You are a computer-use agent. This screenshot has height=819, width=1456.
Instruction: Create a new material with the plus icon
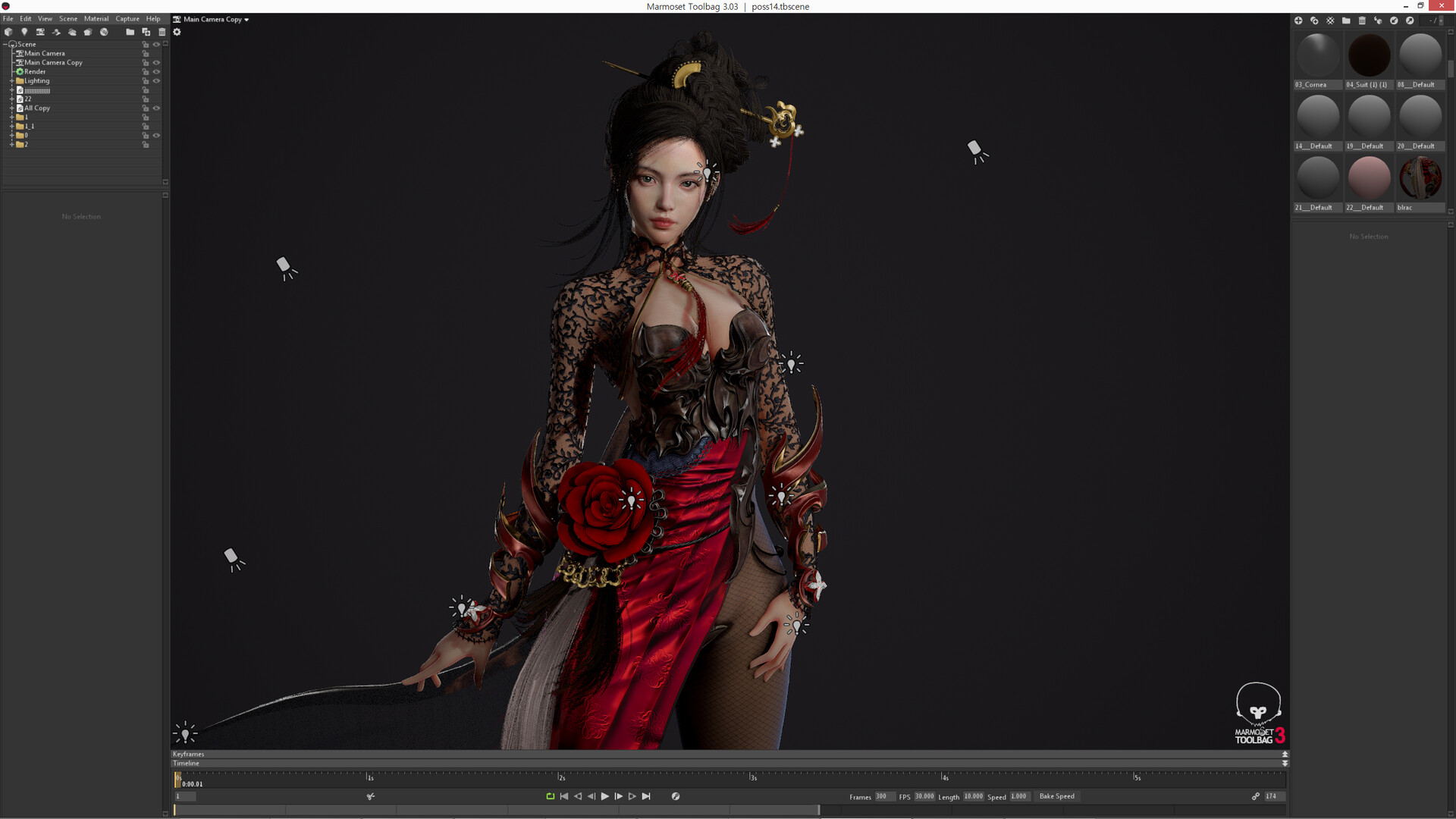[x=1298, y=20]
